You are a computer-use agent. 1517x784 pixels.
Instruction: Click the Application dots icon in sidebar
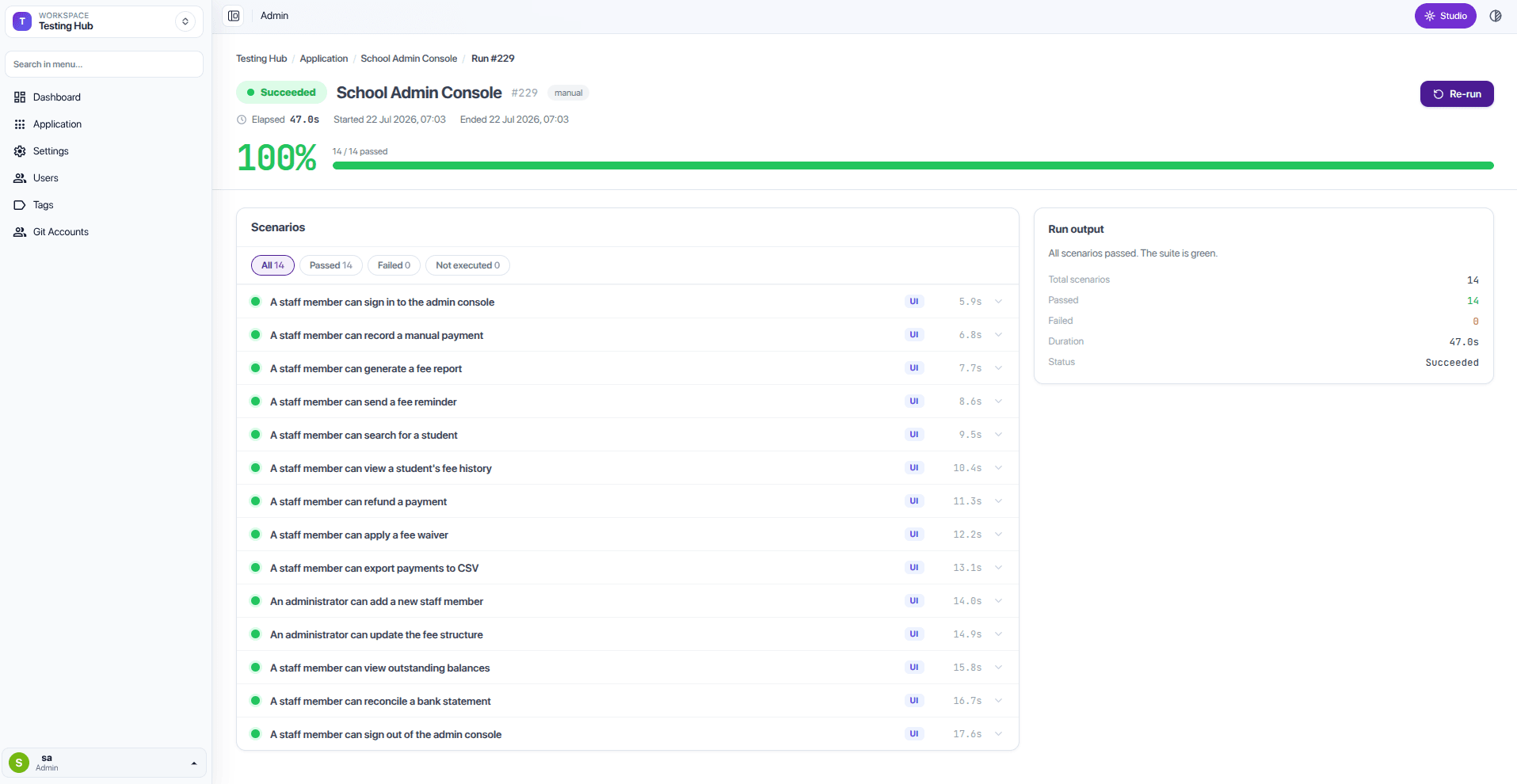pyautogui.click(x=20, y=124)
